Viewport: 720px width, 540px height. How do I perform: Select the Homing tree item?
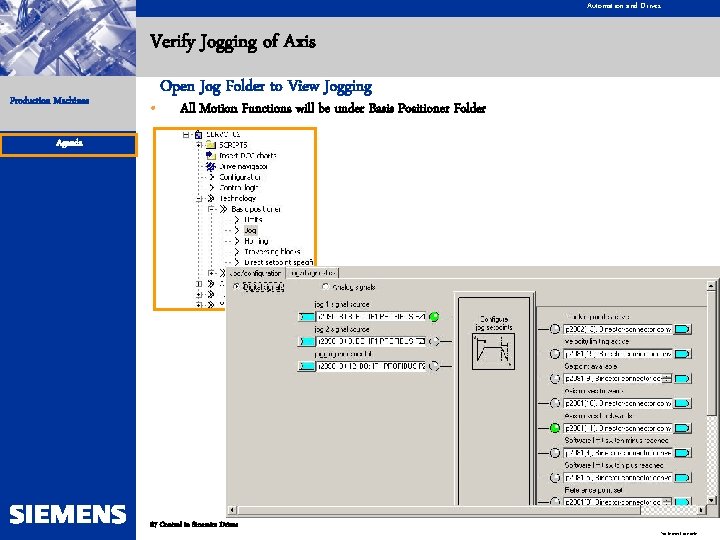pyautogui.click(x=256, y=241)
